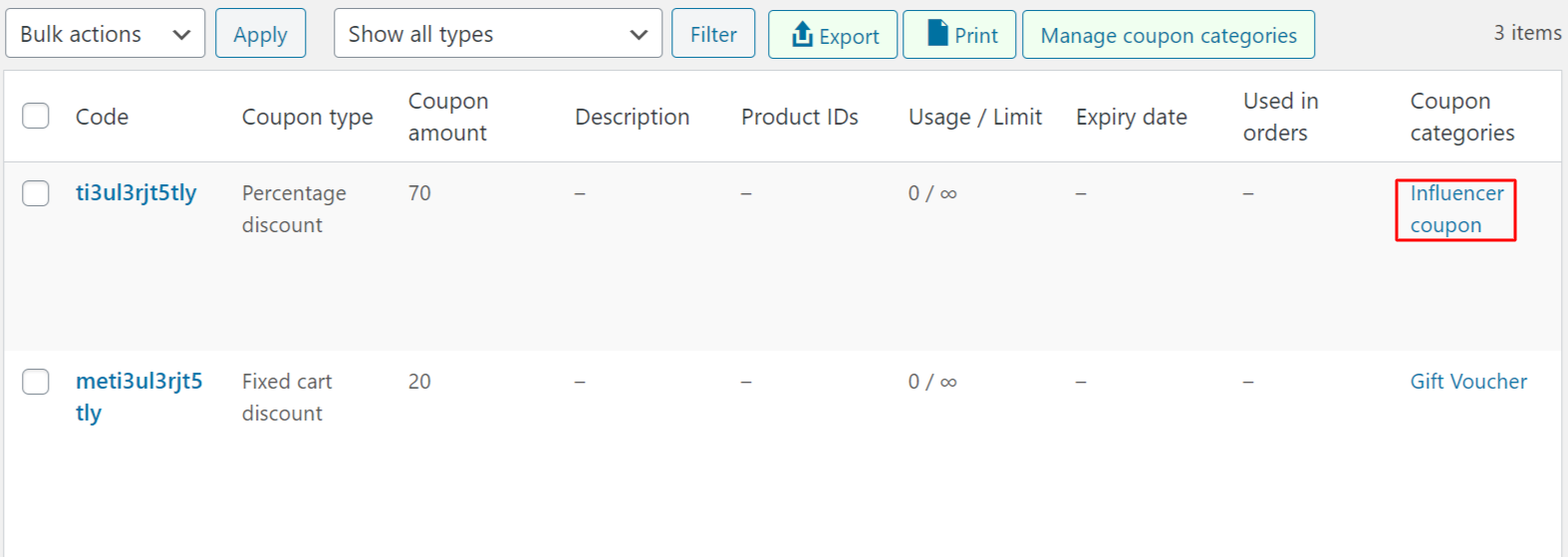Click the Print document icon
This screenshot has height=557, width=1568.
(937, 33)
